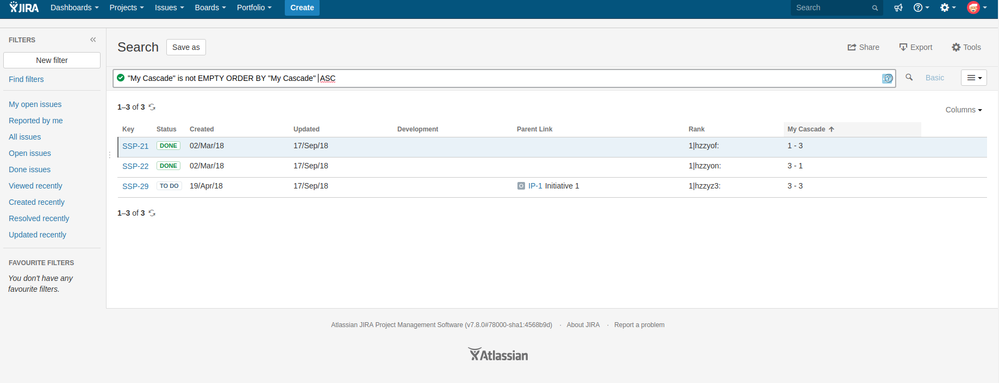The image size is (999, 383).
Task: Click the TO DO status of SSP-29
Action: (x=169, y=186)
